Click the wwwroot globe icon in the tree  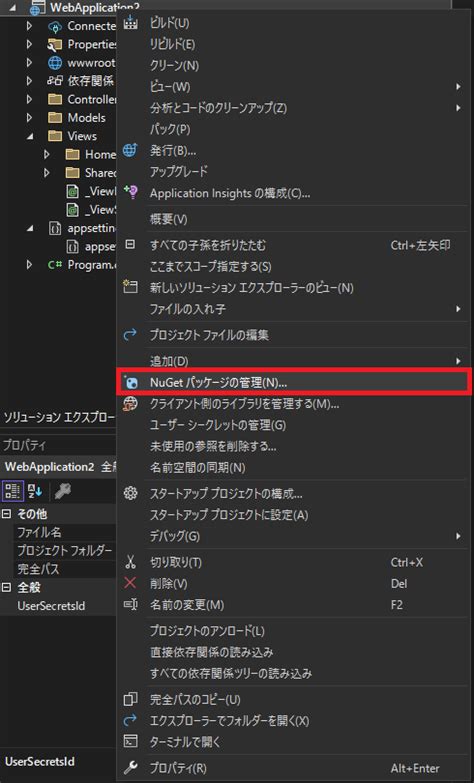[54, 62]
